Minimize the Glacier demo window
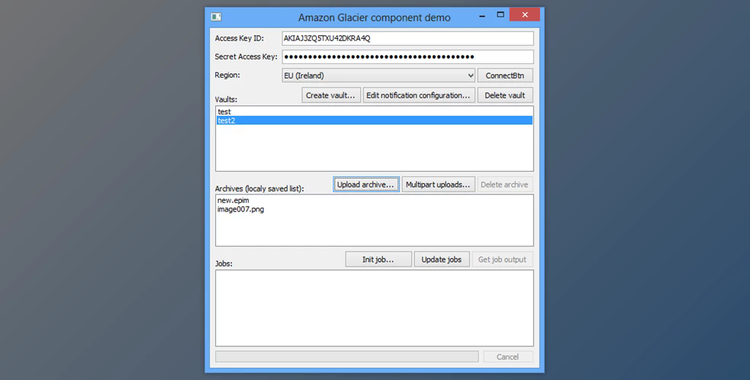 click(482, 15)
